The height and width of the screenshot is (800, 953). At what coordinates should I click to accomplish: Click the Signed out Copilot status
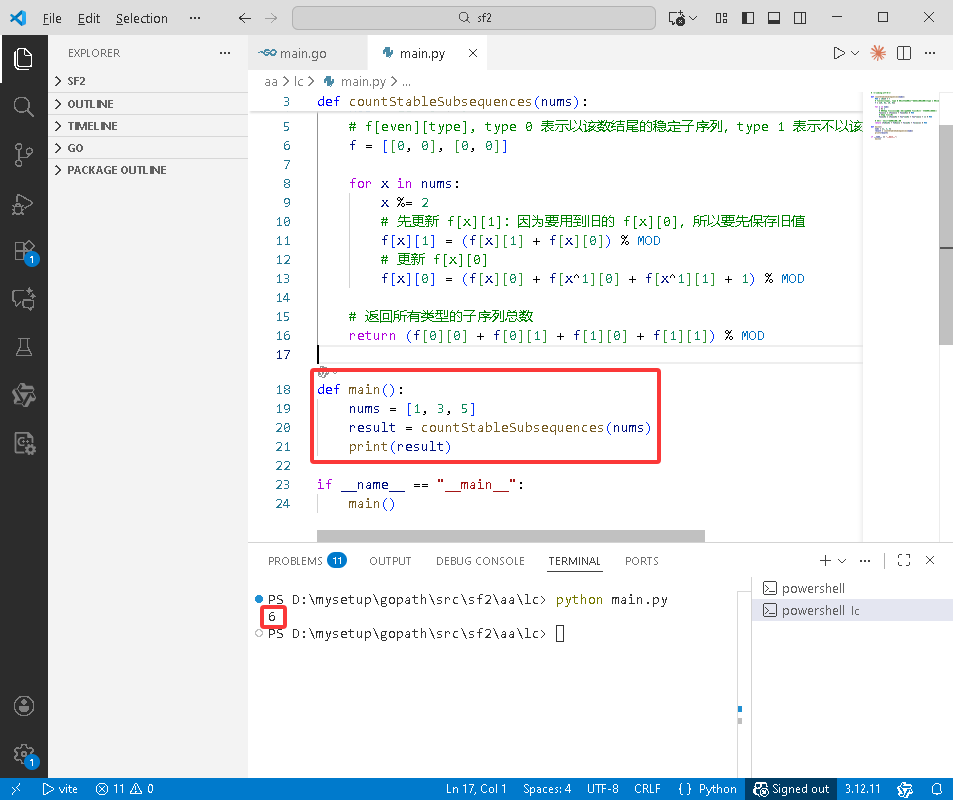(x=791, y=789)
